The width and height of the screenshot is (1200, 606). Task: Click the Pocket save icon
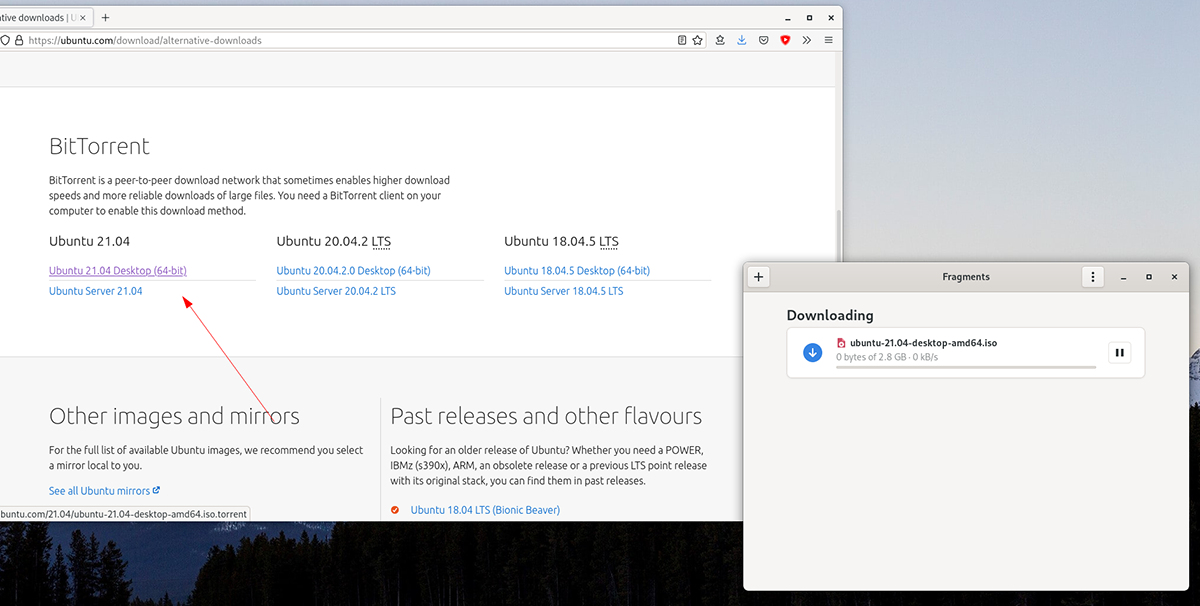click(x=764, y=41)
